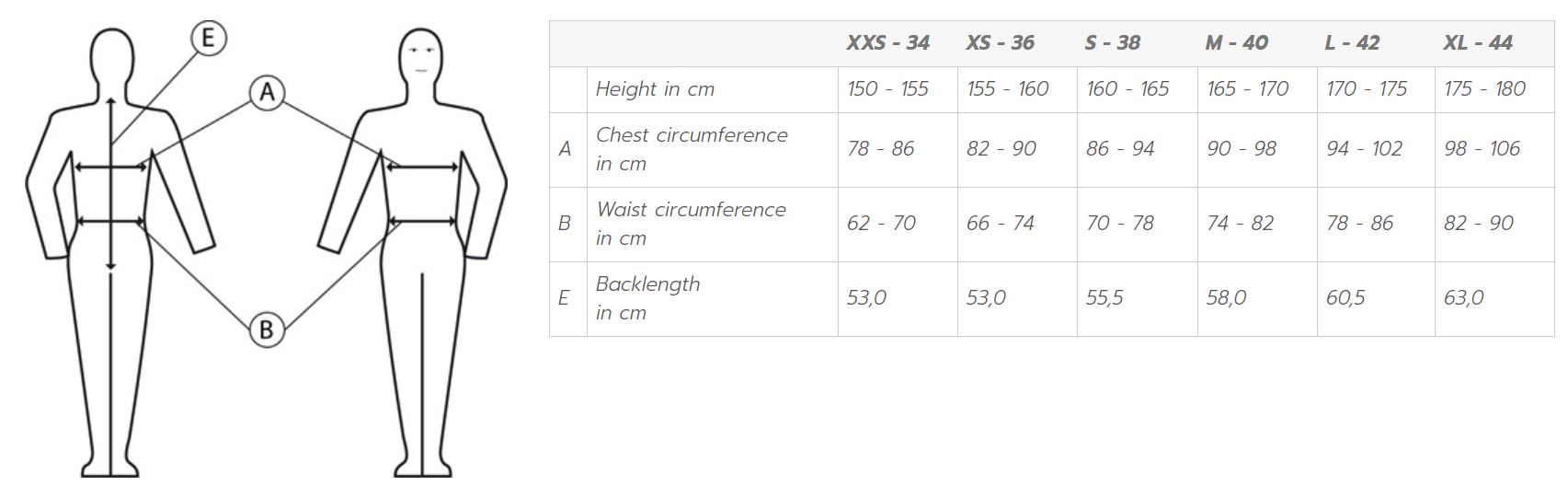The width and height of the screenshot is (1568, 497).
Task: Click the Height in cm row label
Action: click(655, 89)
